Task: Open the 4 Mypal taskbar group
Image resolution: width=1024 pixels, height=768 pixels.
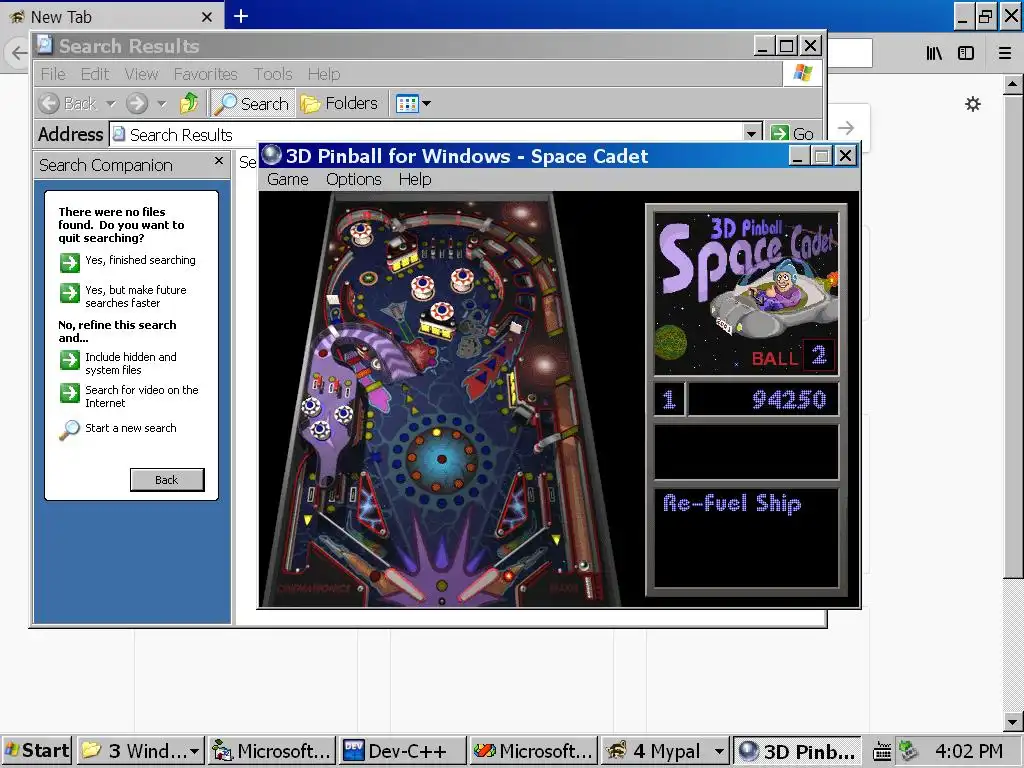Action: (x=664, y=751)
